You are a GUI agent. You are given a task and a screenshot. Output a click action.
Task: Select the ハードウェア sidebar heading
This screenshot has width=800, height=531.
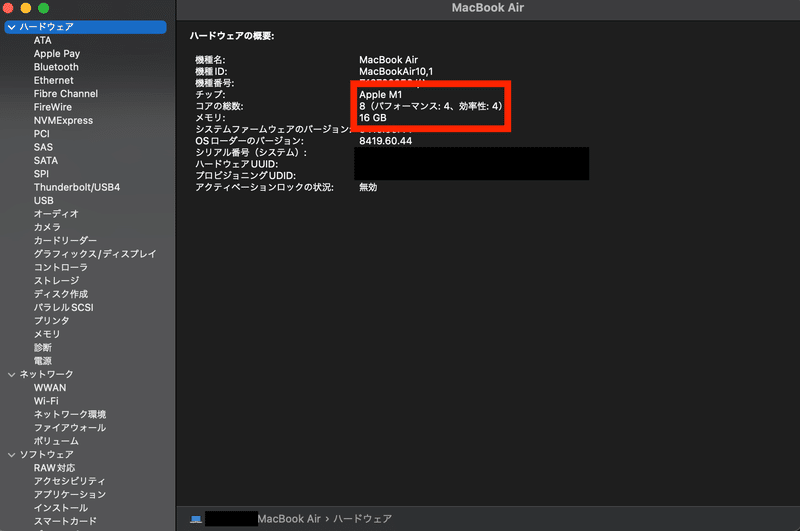tap(85, 27)
